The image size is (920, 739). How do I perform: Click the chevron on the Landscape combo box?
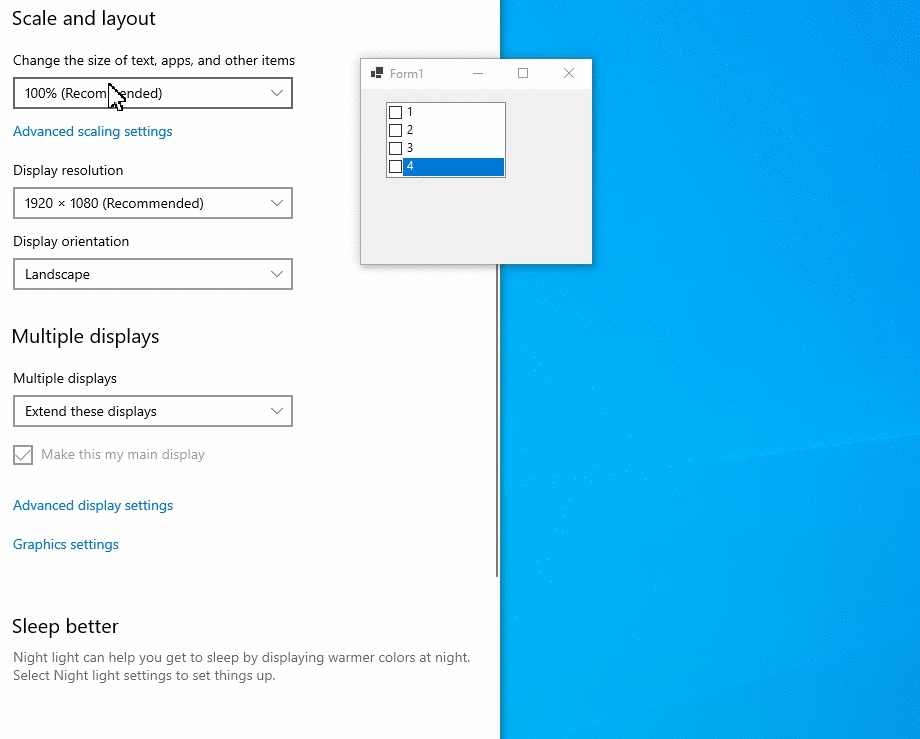(278, 274)
